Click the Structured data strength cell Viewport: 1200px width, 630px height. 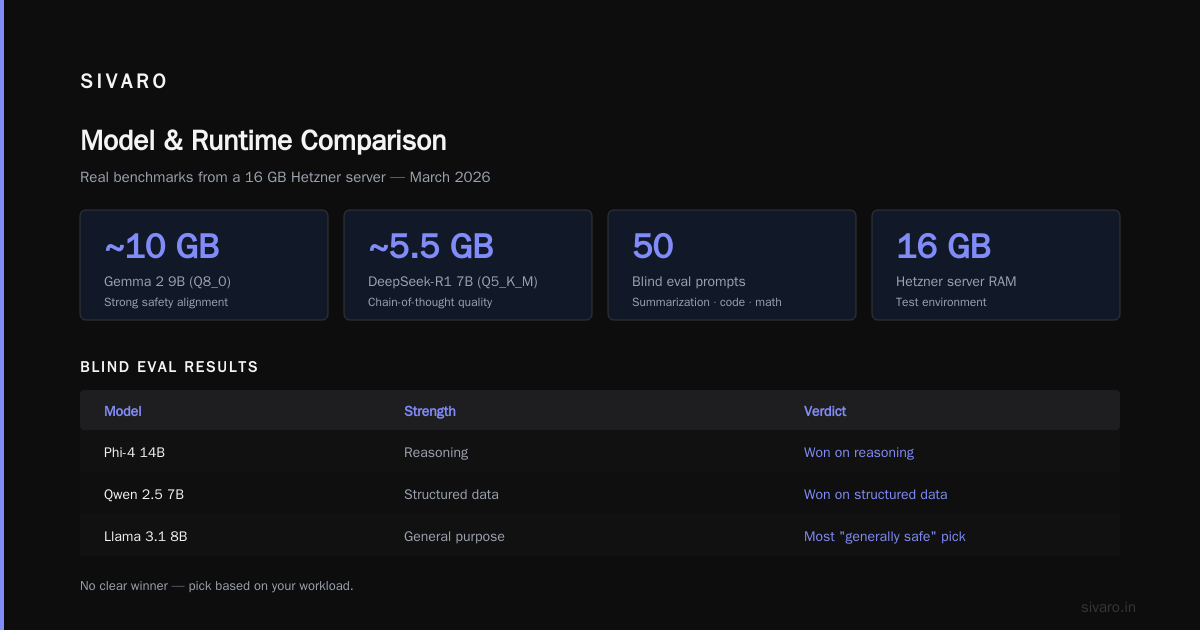[x=451, y=495]
